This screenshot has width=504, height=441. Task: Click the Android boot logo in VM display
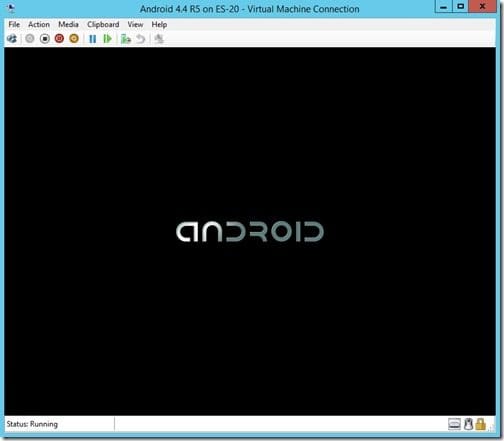tap(250, 231)
